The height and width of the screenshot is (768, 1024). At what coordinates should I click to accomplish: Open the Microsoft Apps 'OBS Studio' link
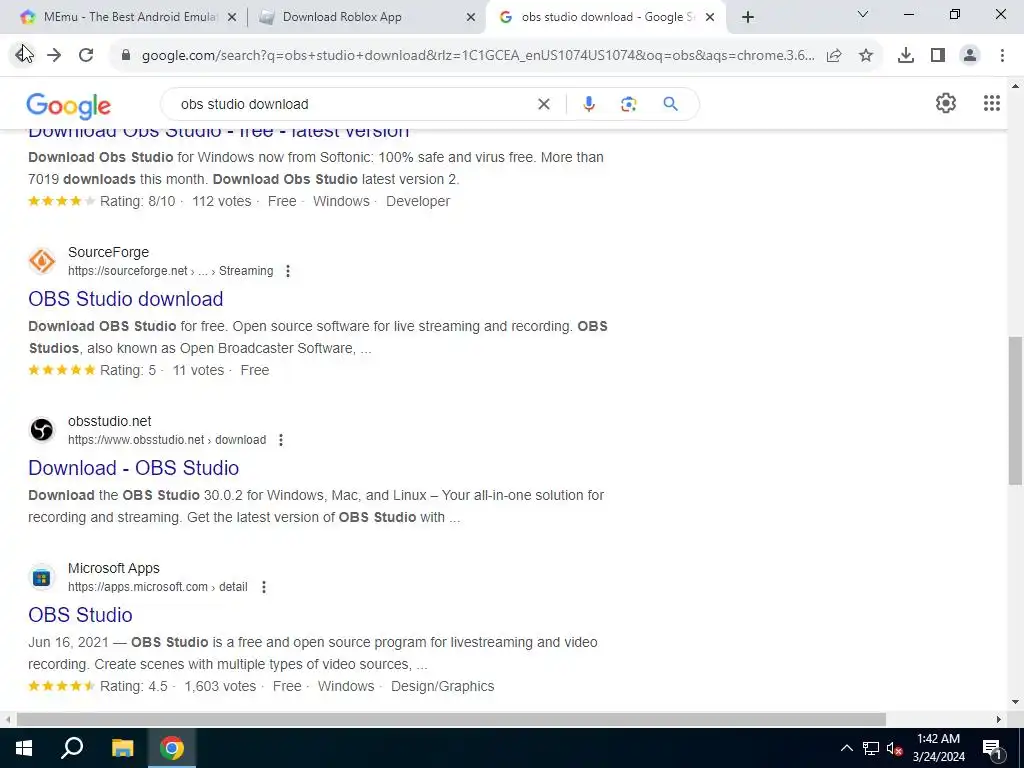click(80, 615)
